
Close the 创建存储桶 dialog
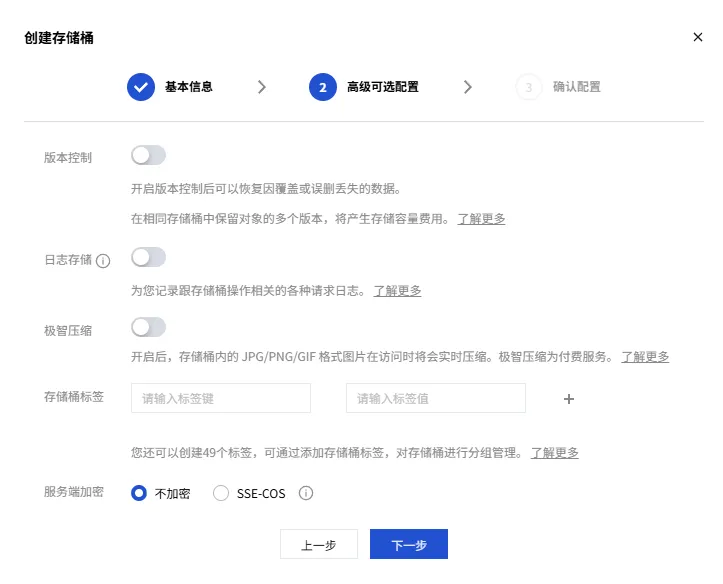[698, 37]
